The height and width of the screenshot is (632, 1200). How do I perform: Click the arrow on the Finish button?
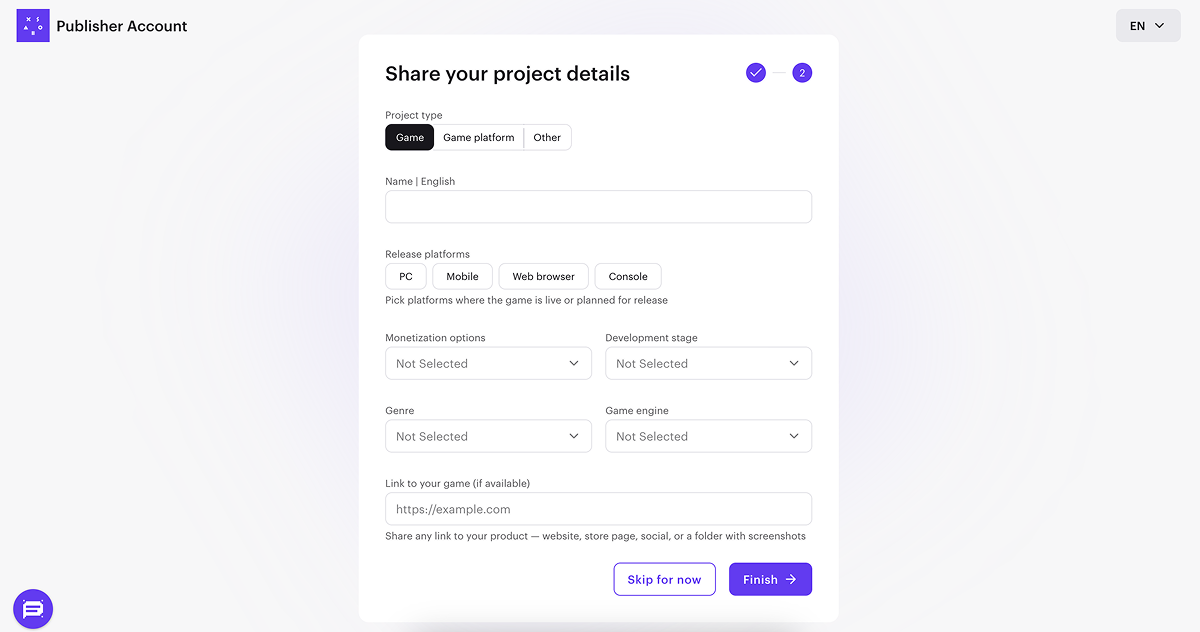[791, 580]
